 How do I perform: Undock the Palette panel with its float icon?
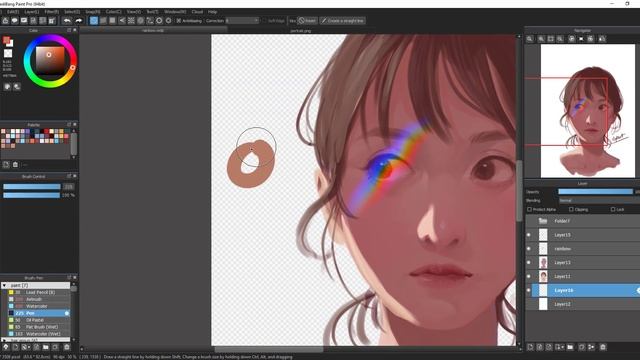(x=69, y=124)
